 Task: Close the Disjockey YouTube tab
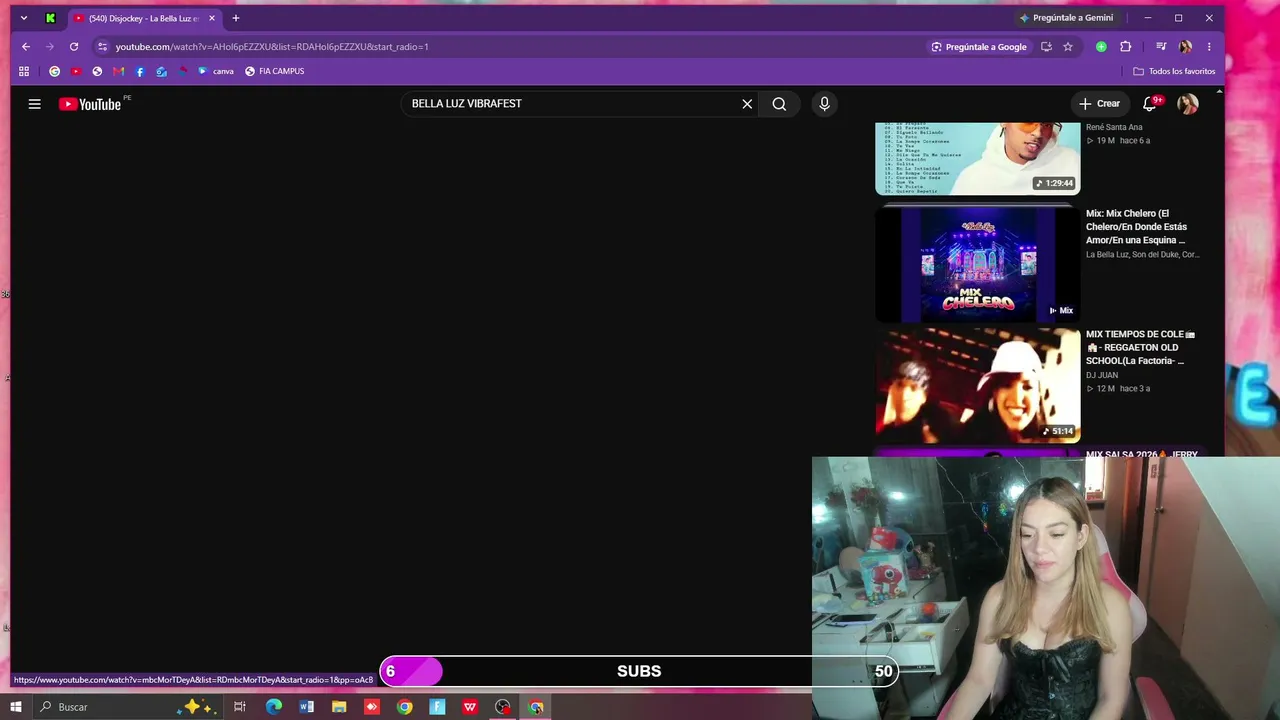point(212,18)
